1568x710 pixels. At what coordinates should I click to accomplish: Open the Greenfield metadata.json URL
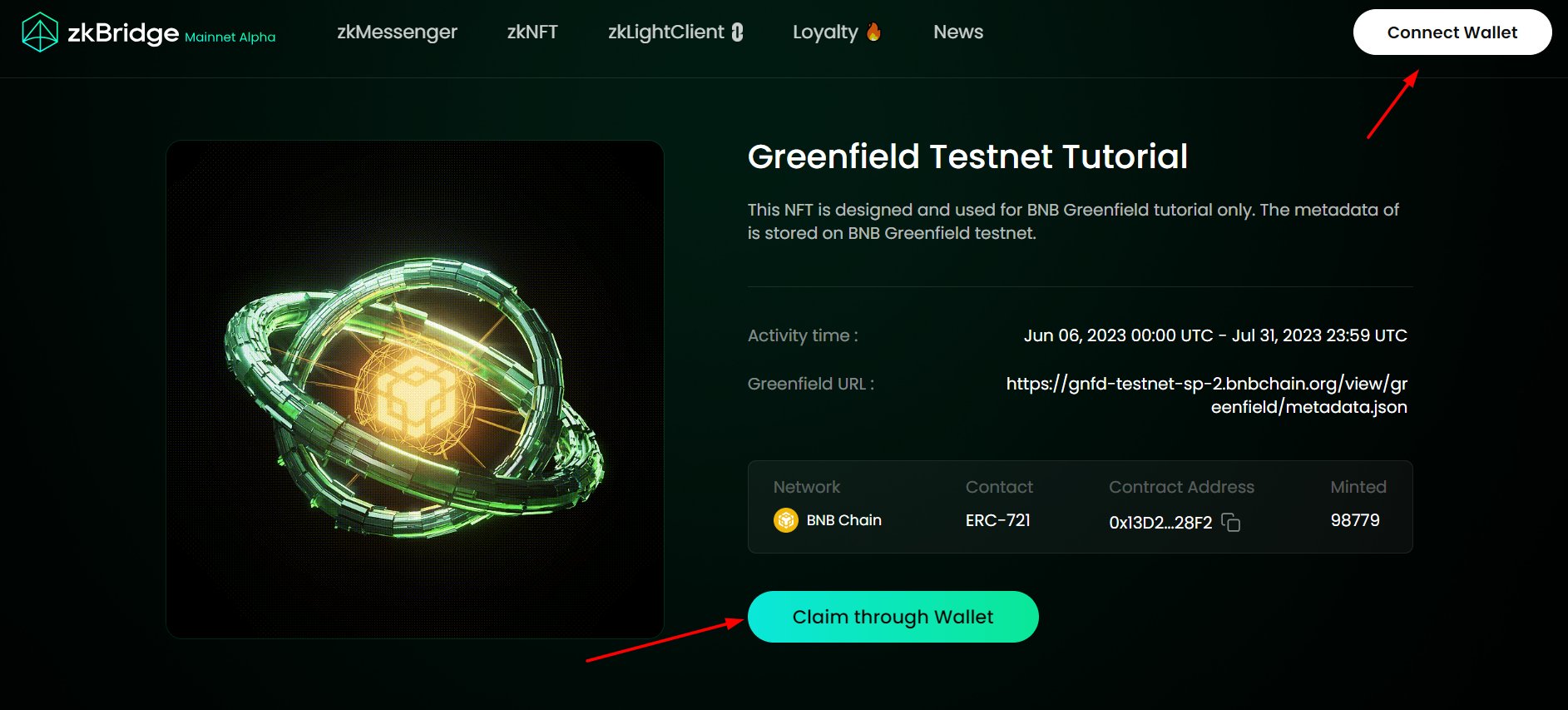click(1207, 395)
